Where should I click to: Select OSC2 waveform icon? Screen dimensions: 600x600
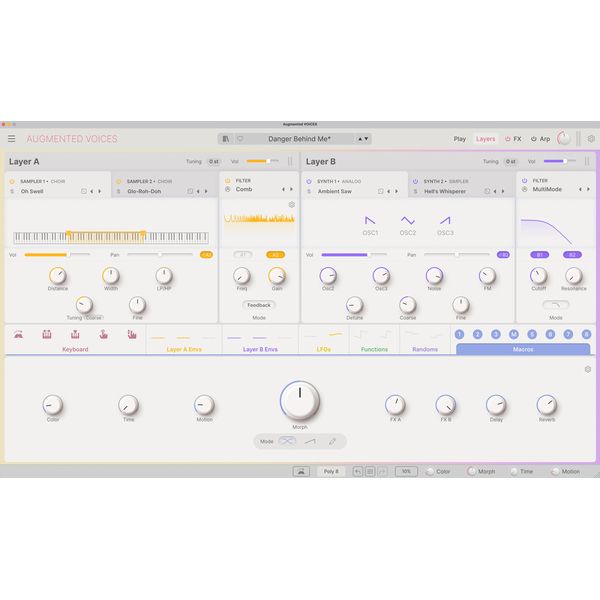pyautogui.click(x=408, y=221)
